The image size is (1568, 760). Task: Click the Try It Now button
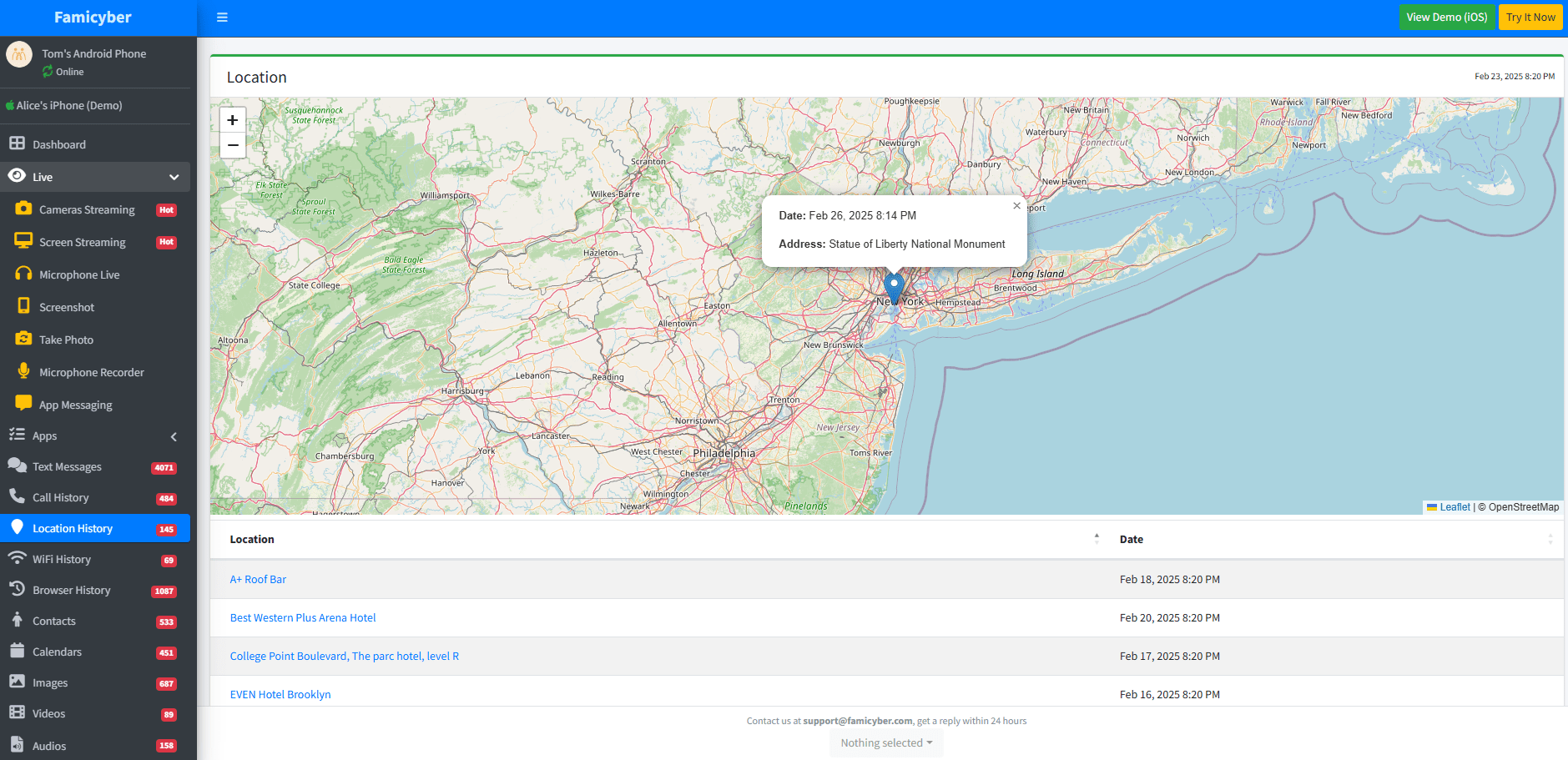[x=1530, y=17]
